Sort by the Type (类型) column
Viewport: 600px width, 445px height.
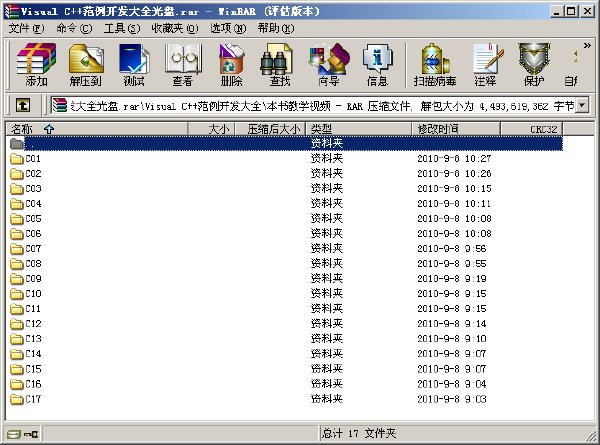[x=359, y=129]
